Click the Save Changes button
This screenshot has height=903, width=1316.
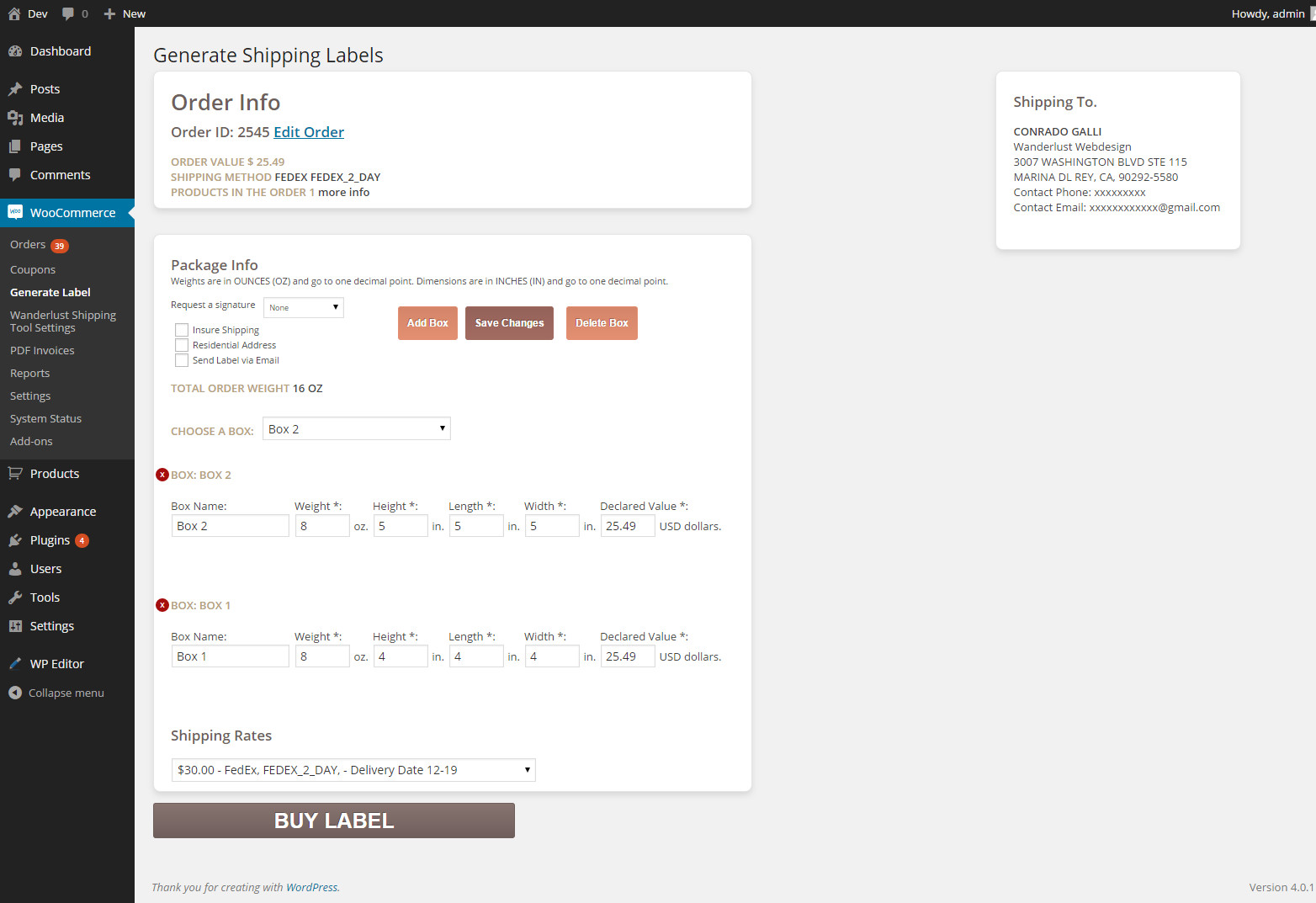coord(509,323)
